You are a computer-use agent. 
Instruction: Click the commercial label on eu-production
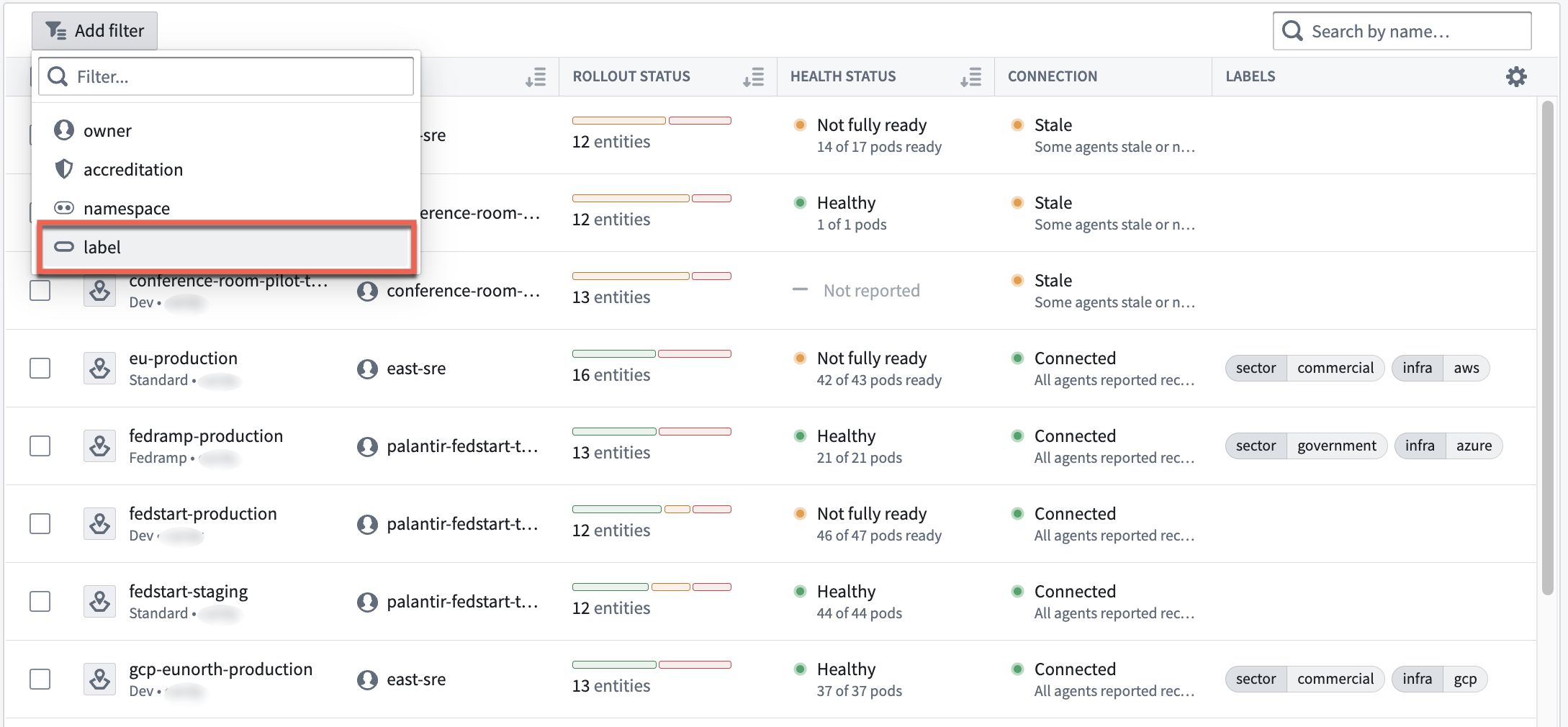click(x=1335, y=368)
